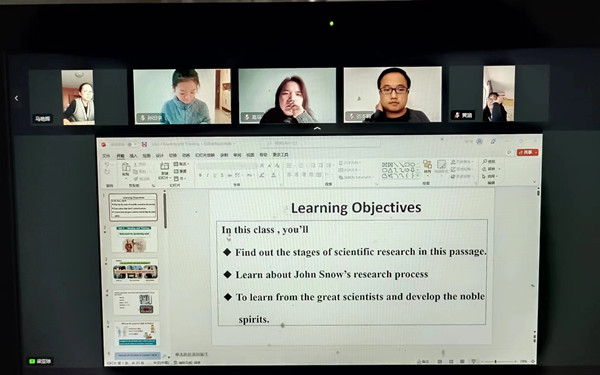This screenshot has width=600, height=375.
Task: Select the second slide thumbnail
Action: 134,239
